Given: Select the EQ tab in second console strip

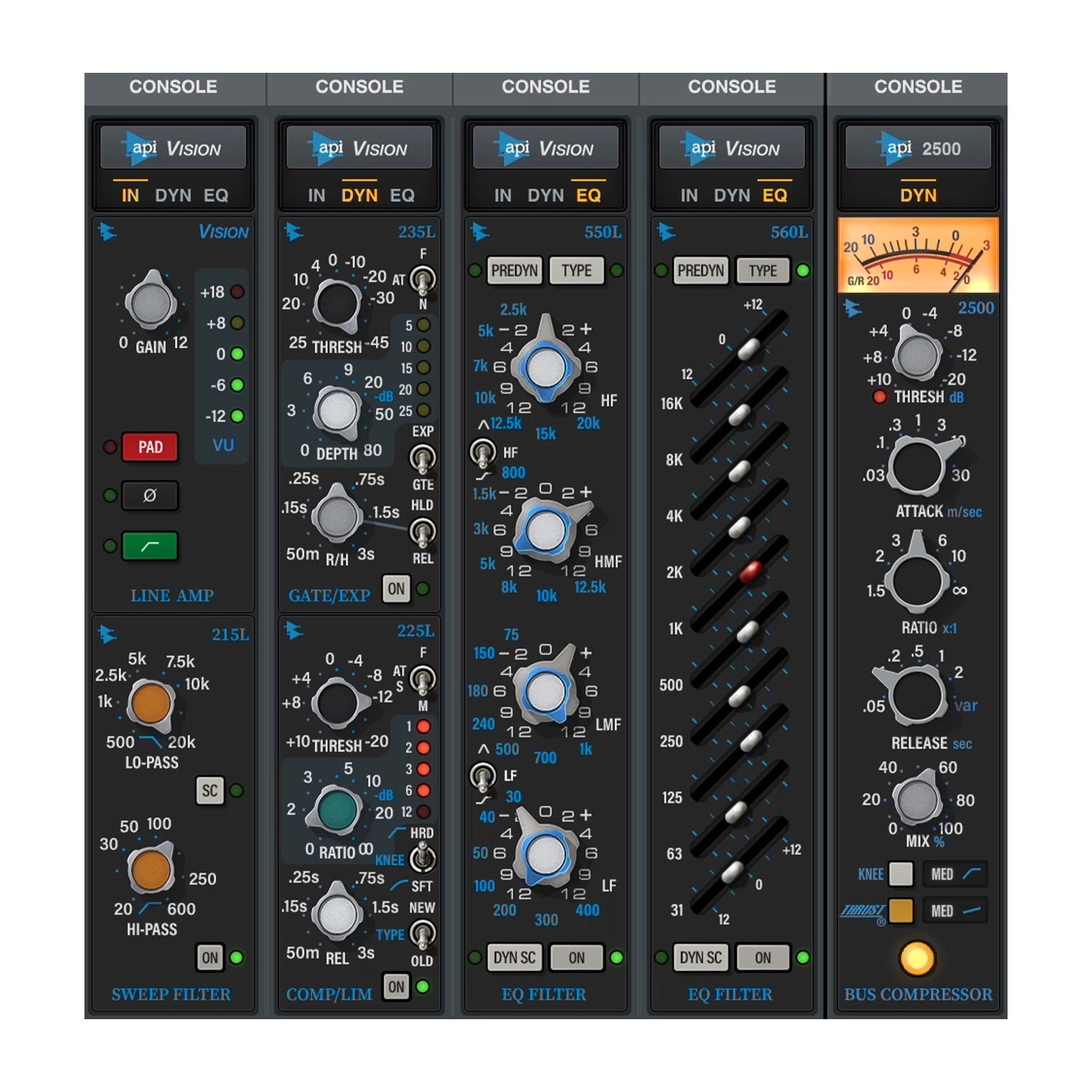Looking at the screenshot, I should [402, 195].
